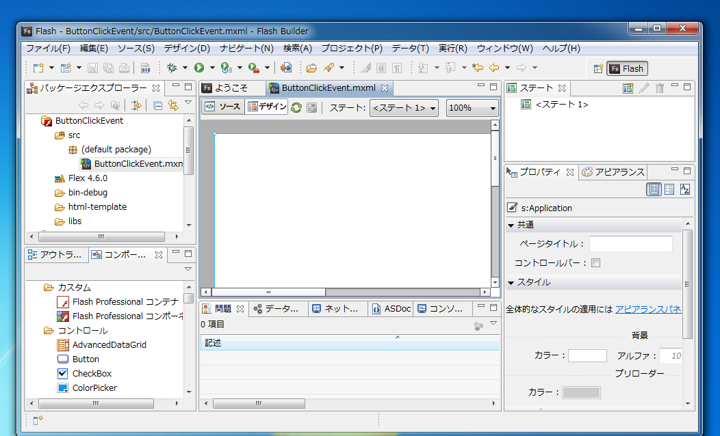Click the Back navigation arrow icon
The height and width of the screenshot is (436, 720).
click(494, 68)
